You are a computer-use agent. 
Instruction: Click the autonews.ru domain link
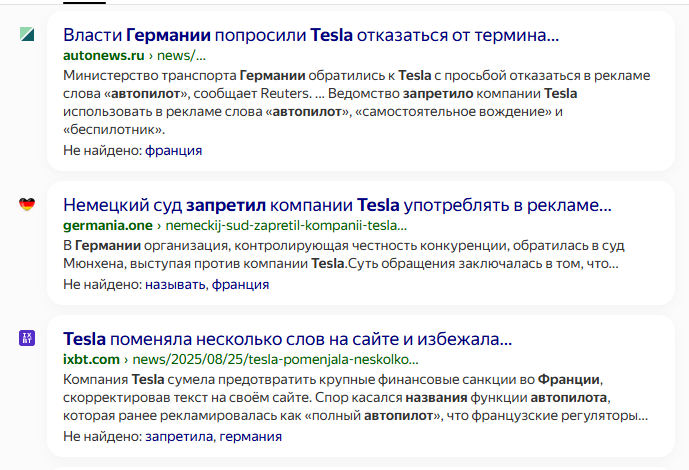[x=103, y=55]
